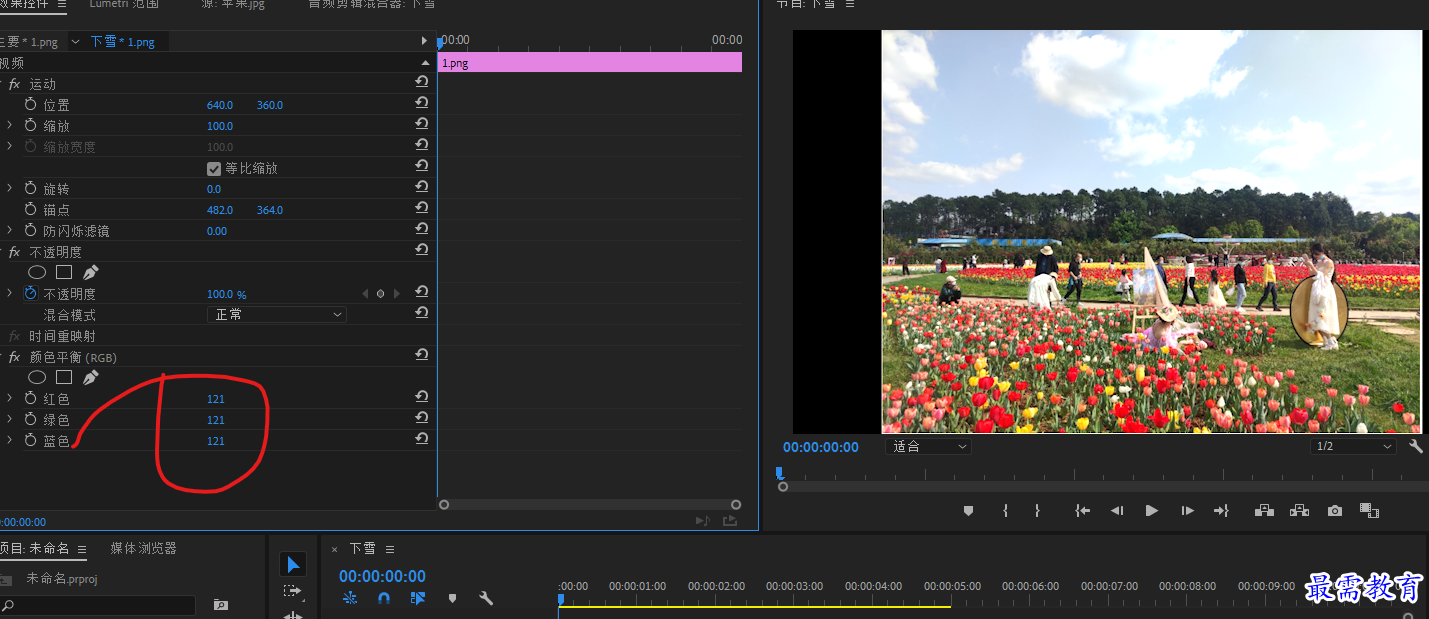Screen dimensions: 1429x619
Task: Open 项目: 未命名 panel menu
Action: 82,549
